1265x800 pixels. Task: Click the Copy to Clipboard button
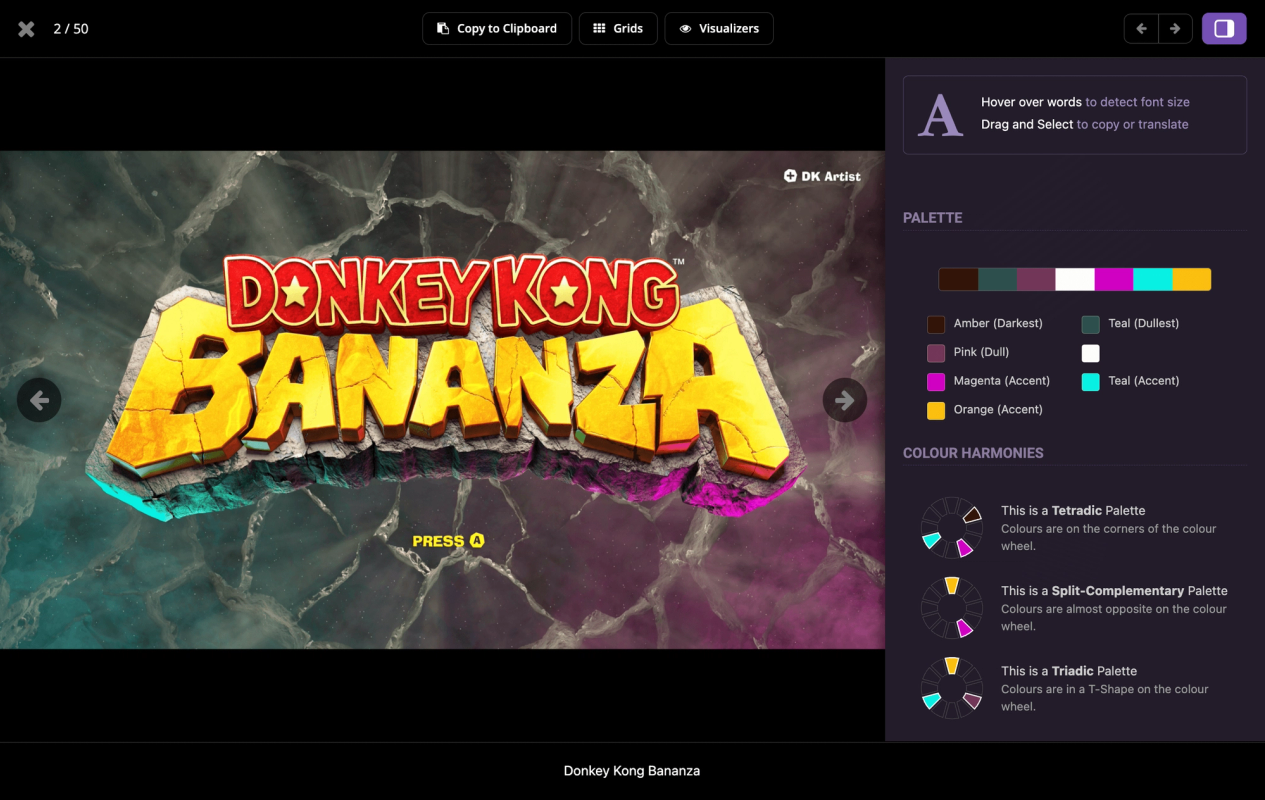497,29
